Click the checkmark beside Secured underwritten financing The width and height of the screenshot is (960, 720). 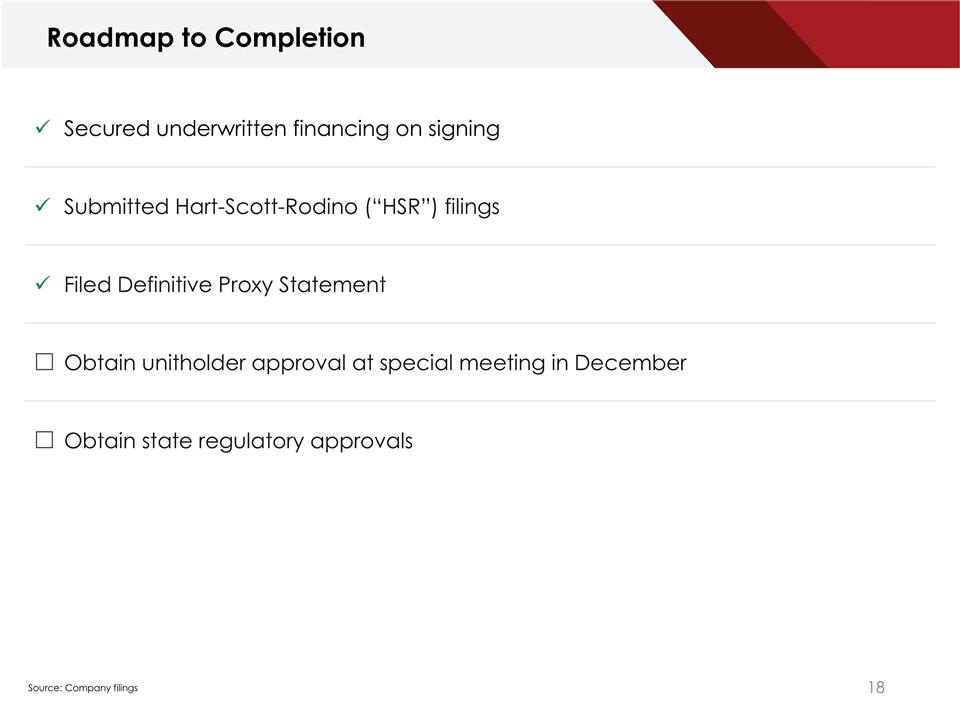click(42, 128)
